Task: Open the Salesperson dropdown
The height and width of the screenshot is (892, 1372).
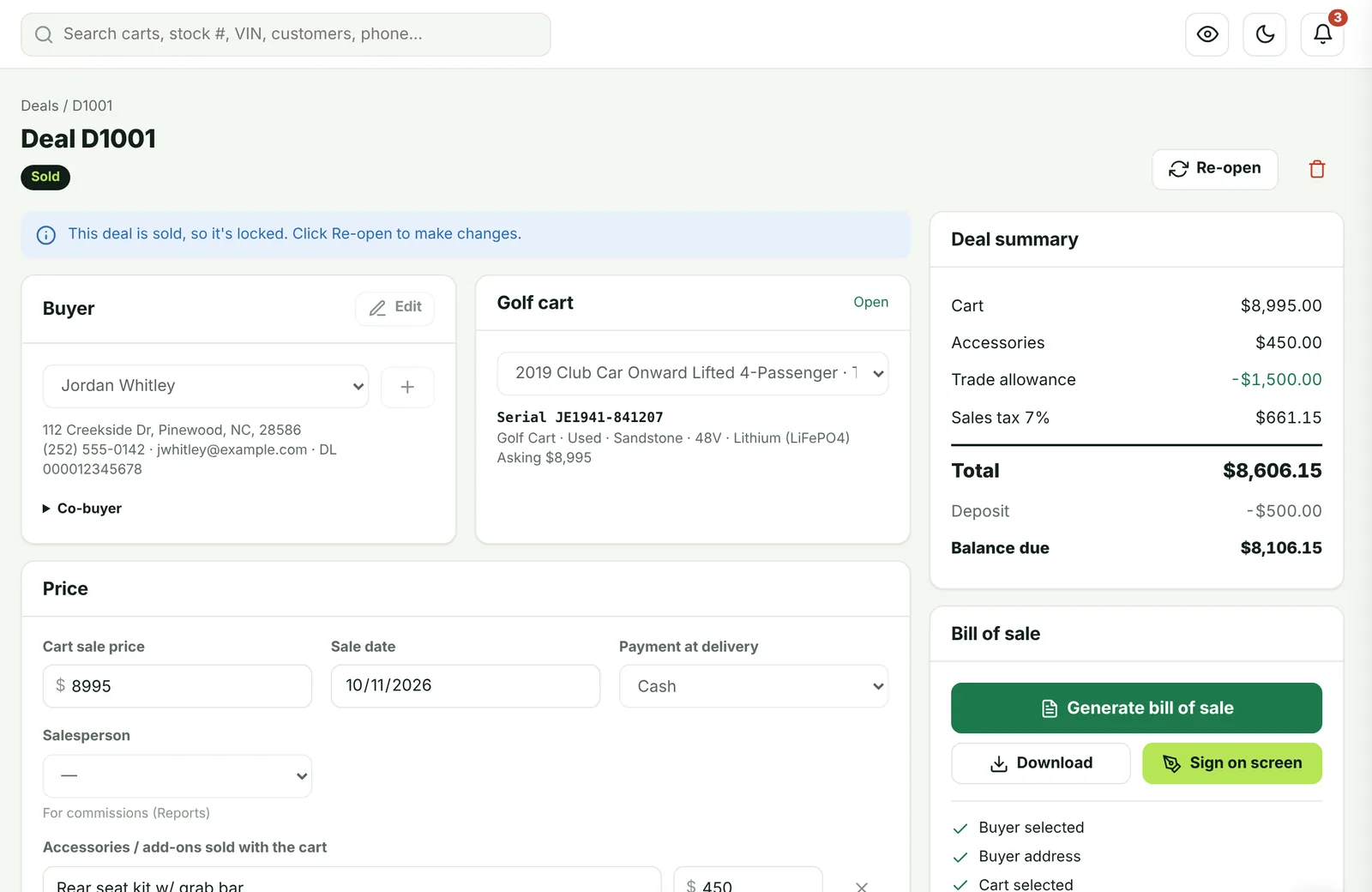Action: click(178, 776)
